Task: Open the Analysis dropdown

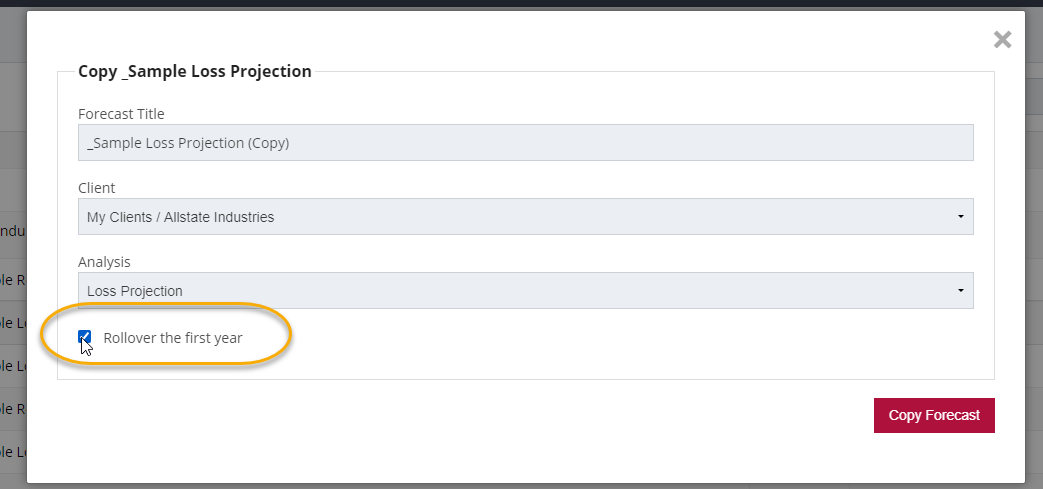Action: [525, 291]
